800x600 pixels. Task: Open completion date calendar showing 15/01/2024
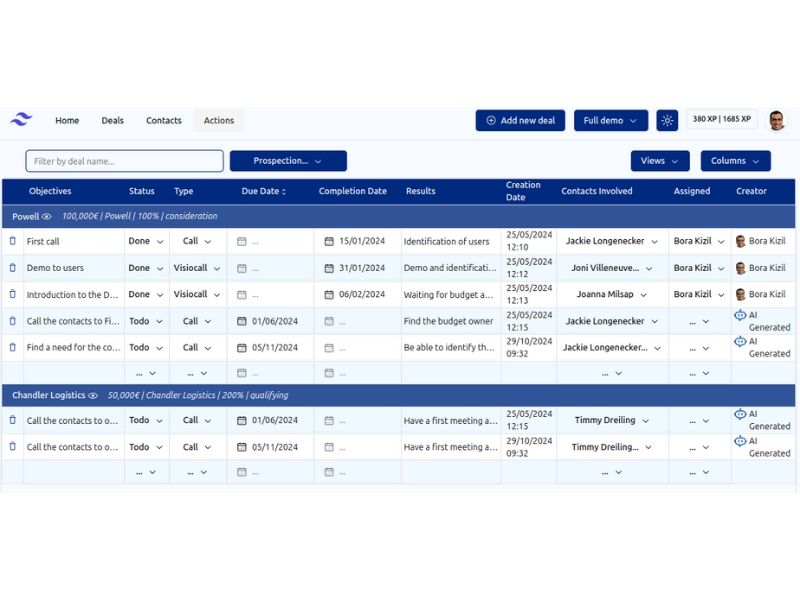[x=329, y=241]
